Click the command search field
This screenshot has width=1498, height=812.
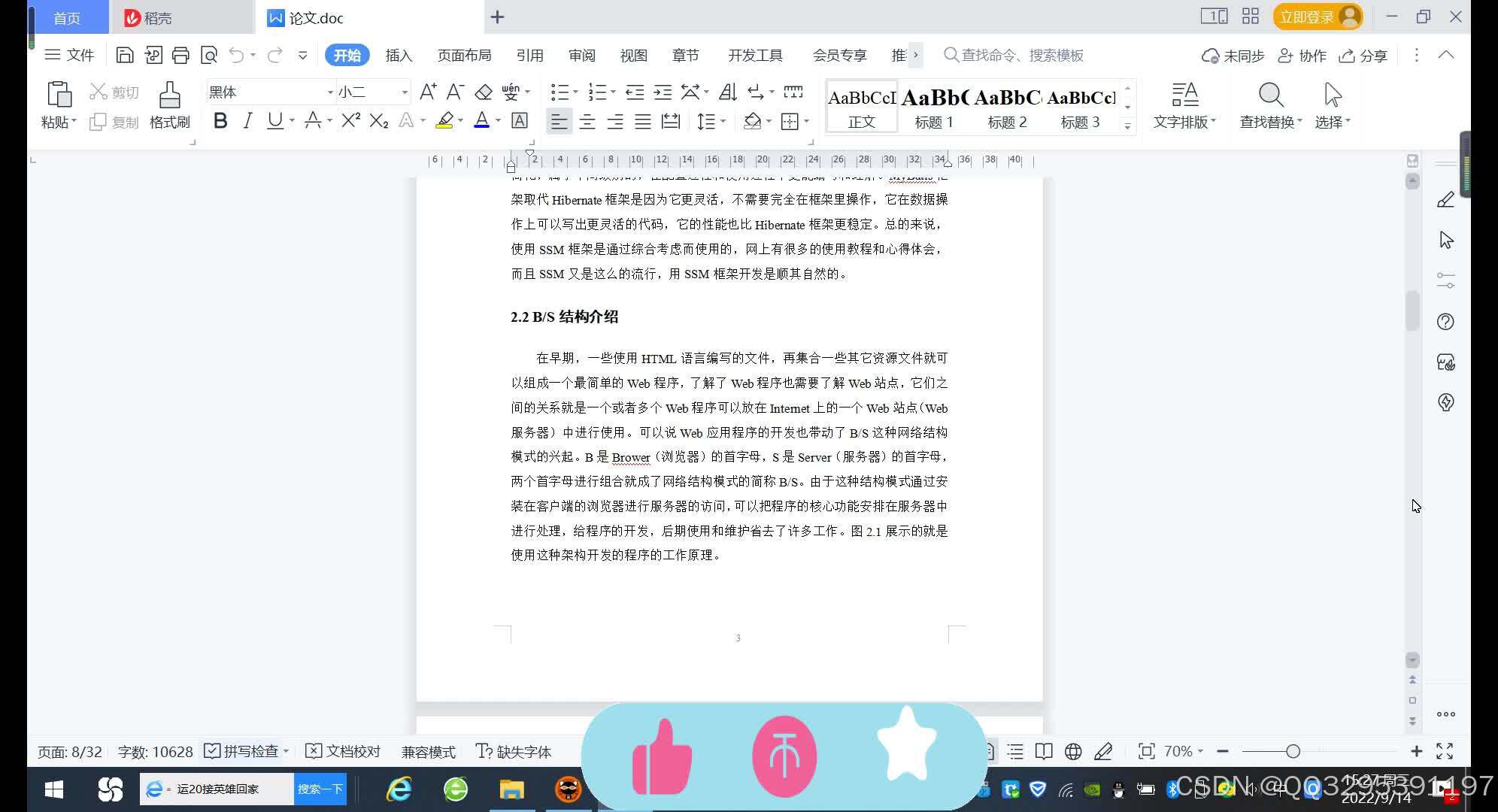click(1014, 55)
